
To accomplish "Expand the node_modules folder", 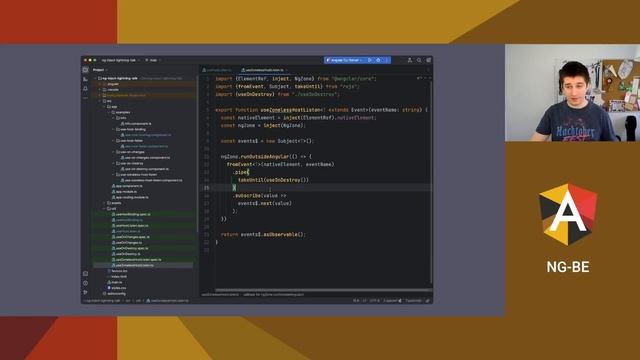I will point(100,95).
